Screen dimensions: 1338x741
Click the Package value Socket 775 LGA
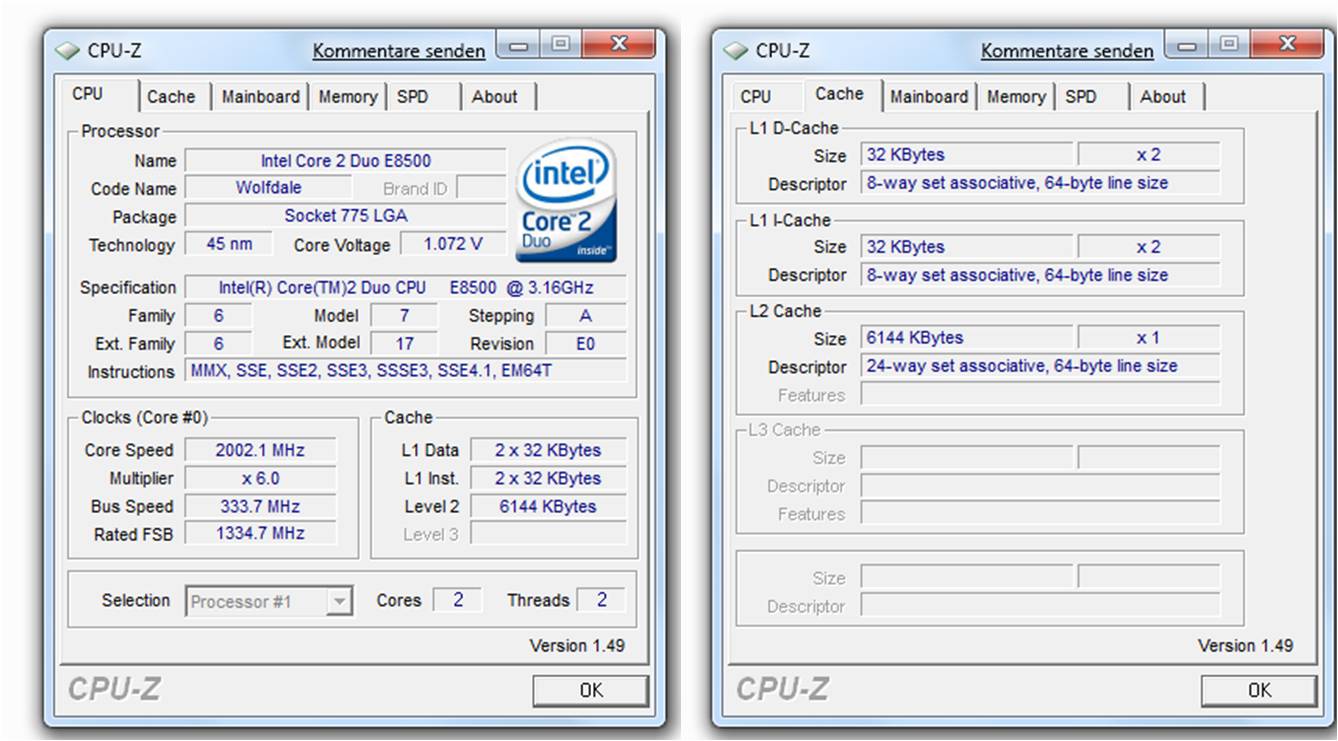coord(346,216)
